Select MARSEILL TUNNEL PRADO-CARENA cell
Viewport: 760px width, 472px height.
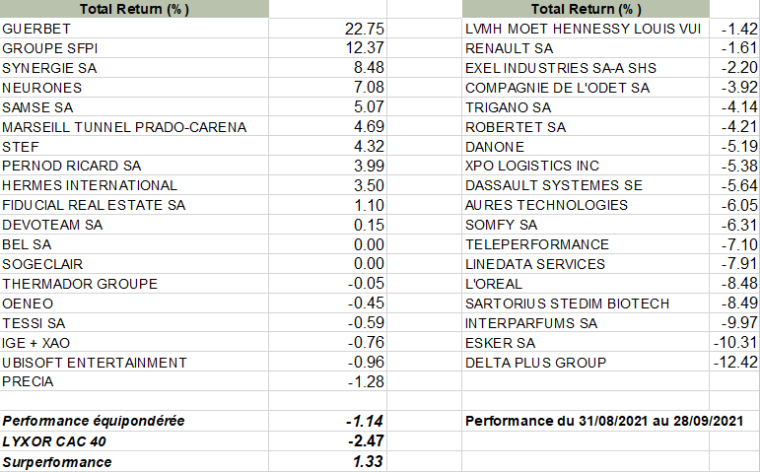pyautogui.click(x=134, y=127)
